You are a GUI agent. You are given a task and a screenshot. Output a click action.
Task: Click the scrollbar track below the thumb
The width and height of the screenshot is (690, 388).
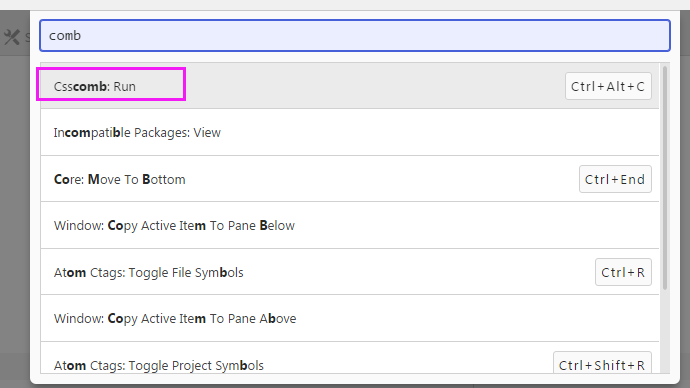pos(665,332)
